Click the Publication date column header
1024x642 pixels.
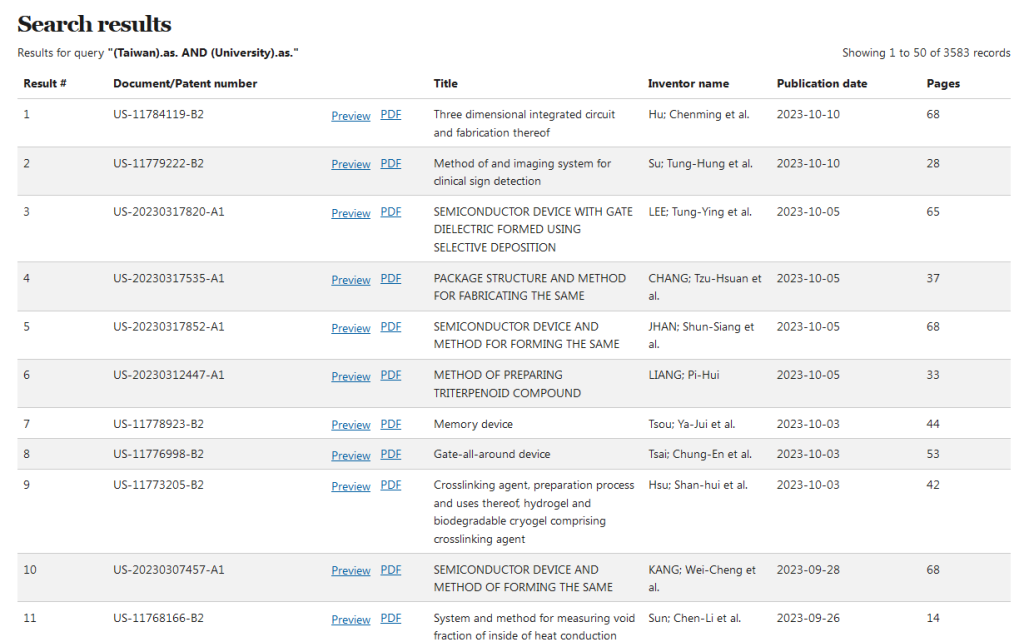(x=822, y=84)
